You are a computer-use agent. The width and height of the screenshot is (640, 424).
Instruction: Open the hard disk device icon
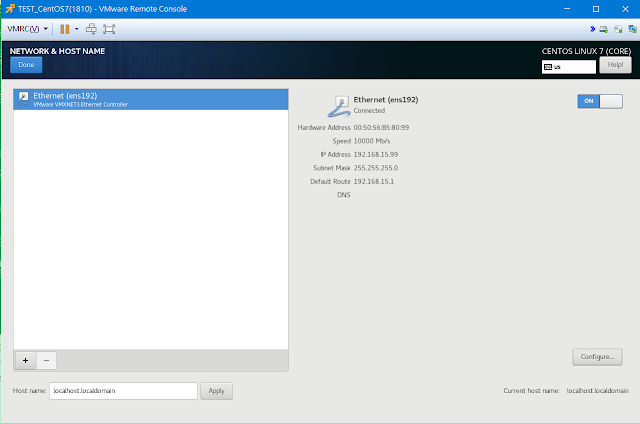pyautogui.click(x=604, y=29)
